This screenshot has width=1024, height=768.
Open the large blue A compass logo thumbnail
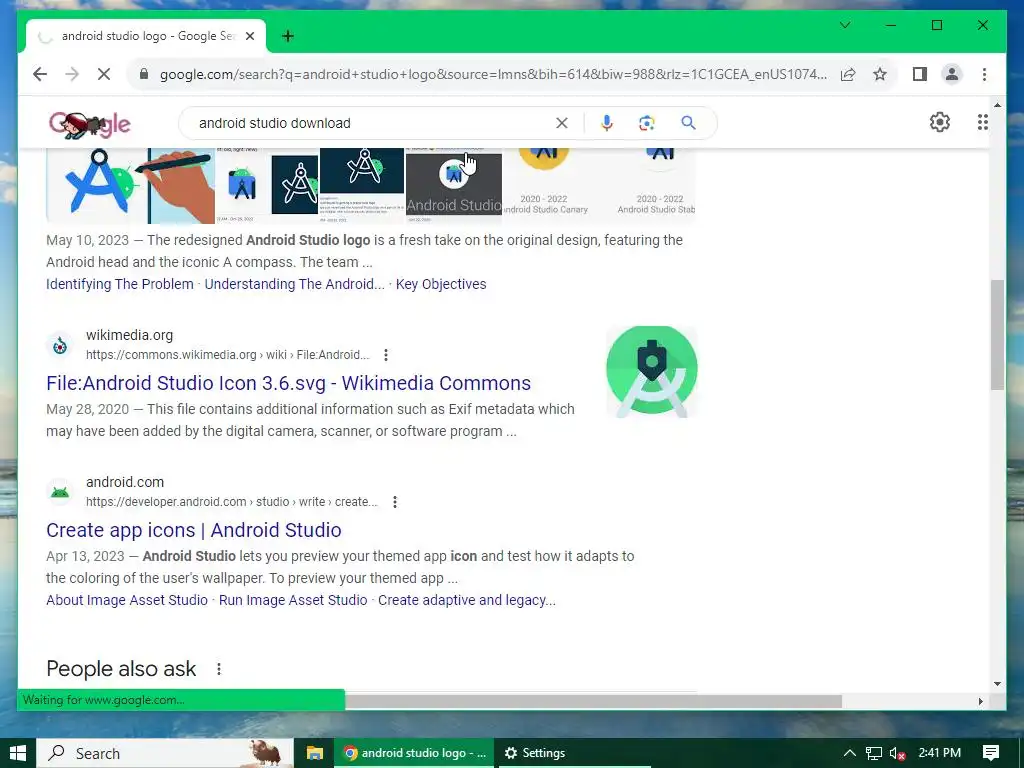(97, 185)
